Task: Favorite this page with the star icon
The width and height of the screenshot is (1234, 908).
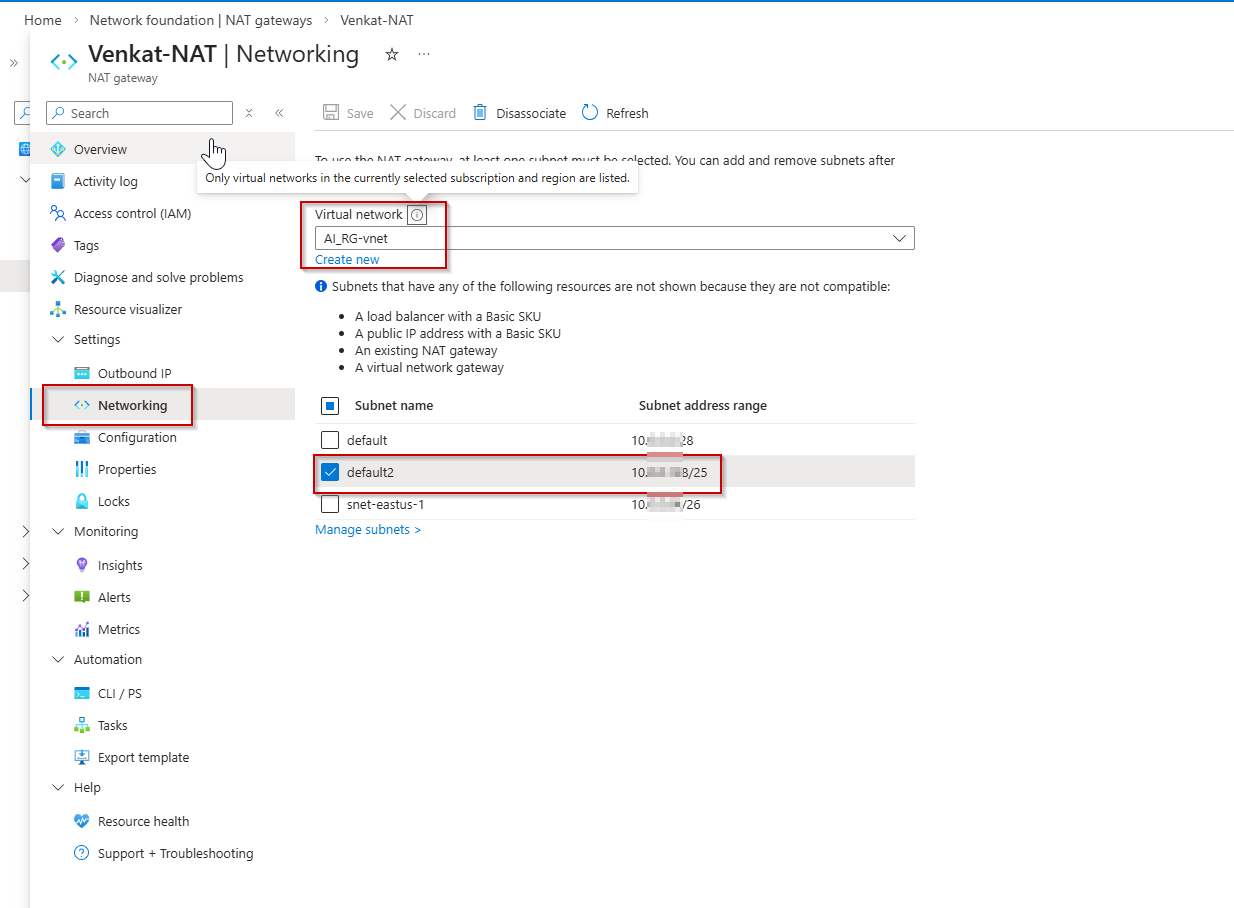Action: click(x=392, y=55)
